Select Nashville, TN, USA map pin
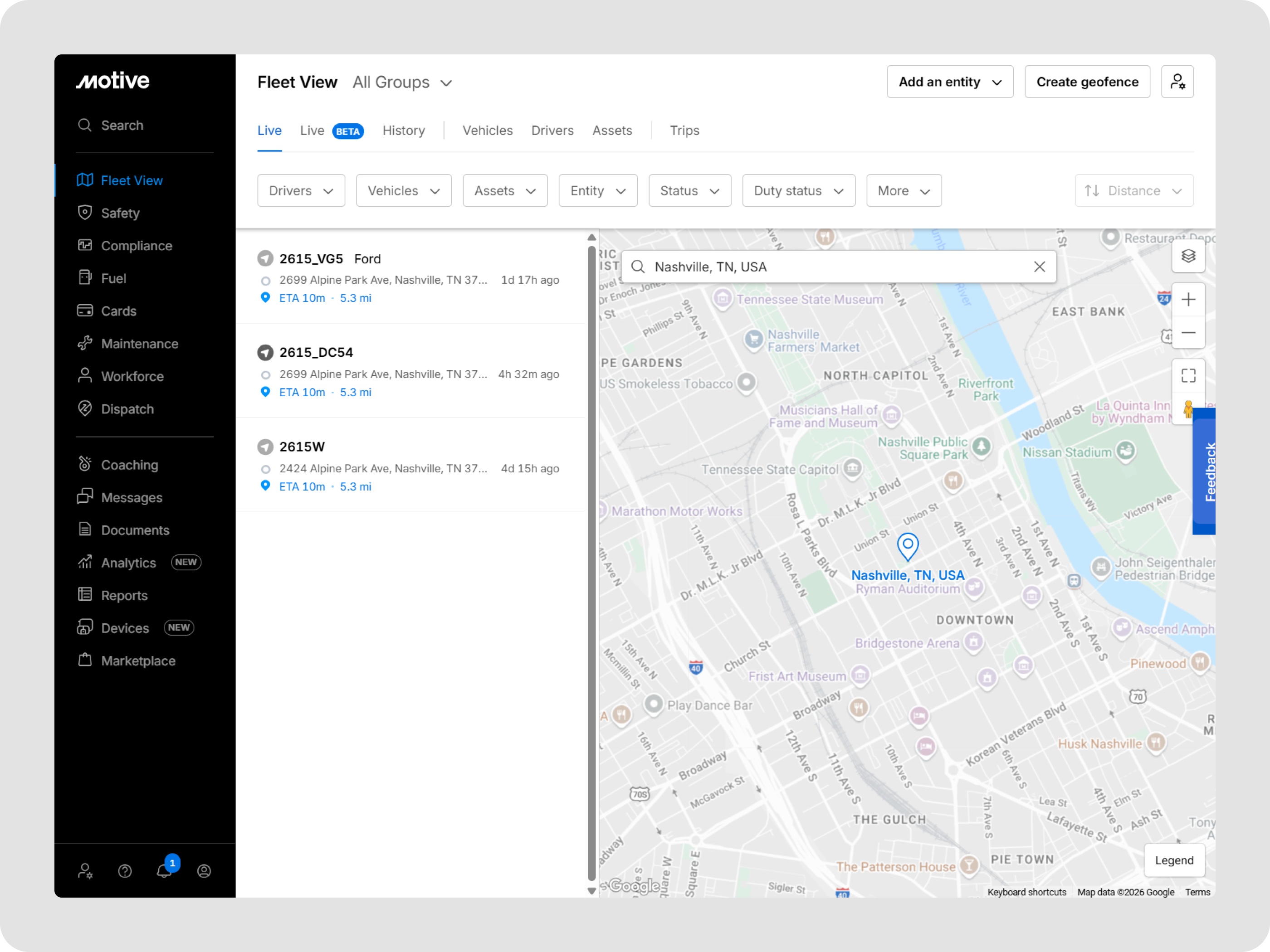The height and width of the screenshot is (952, 1270). pyautogui.click(x=907, y=546)
